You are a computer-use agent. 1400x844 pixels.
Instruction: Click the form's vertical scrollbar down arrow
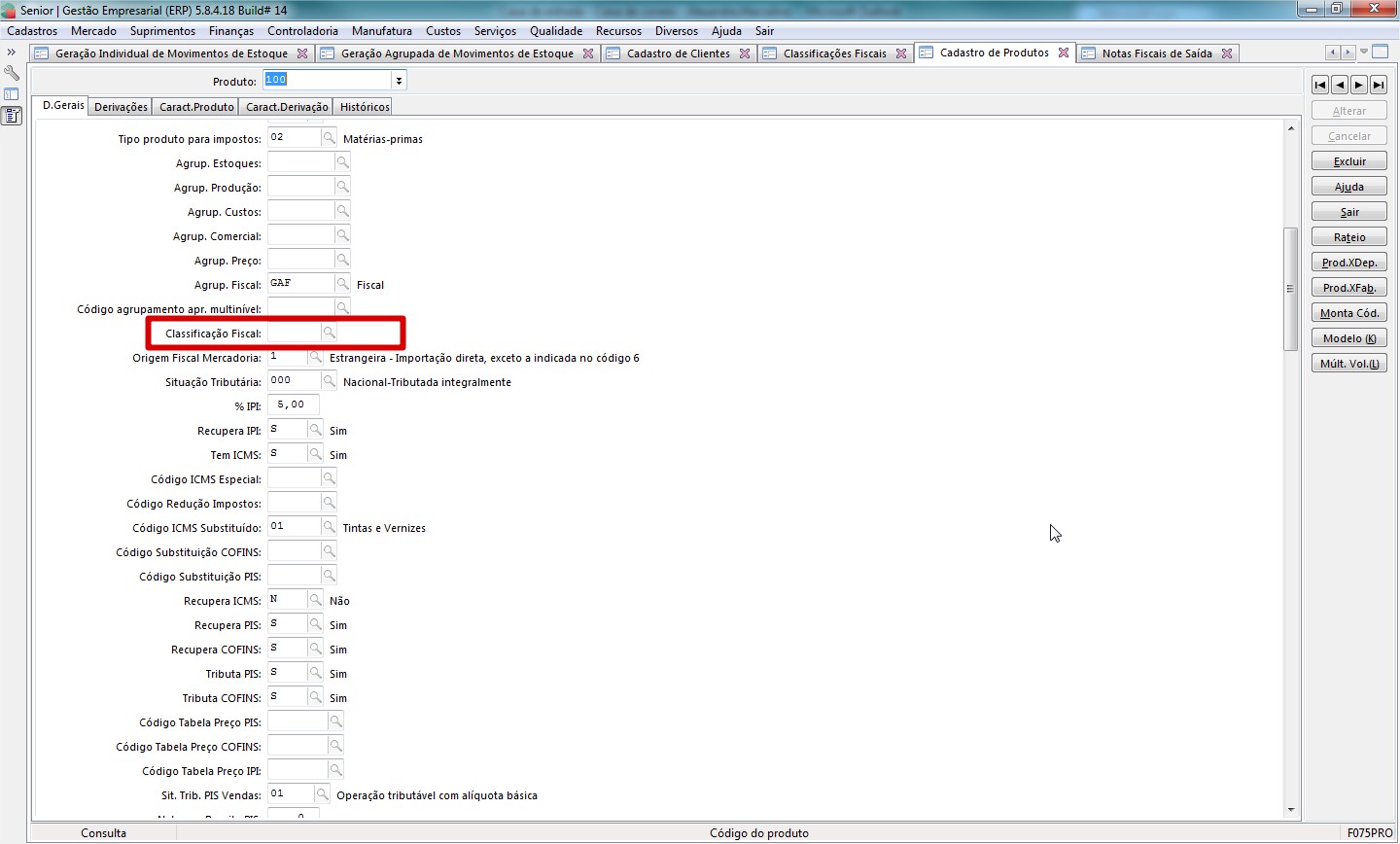tap(1291, 809)
